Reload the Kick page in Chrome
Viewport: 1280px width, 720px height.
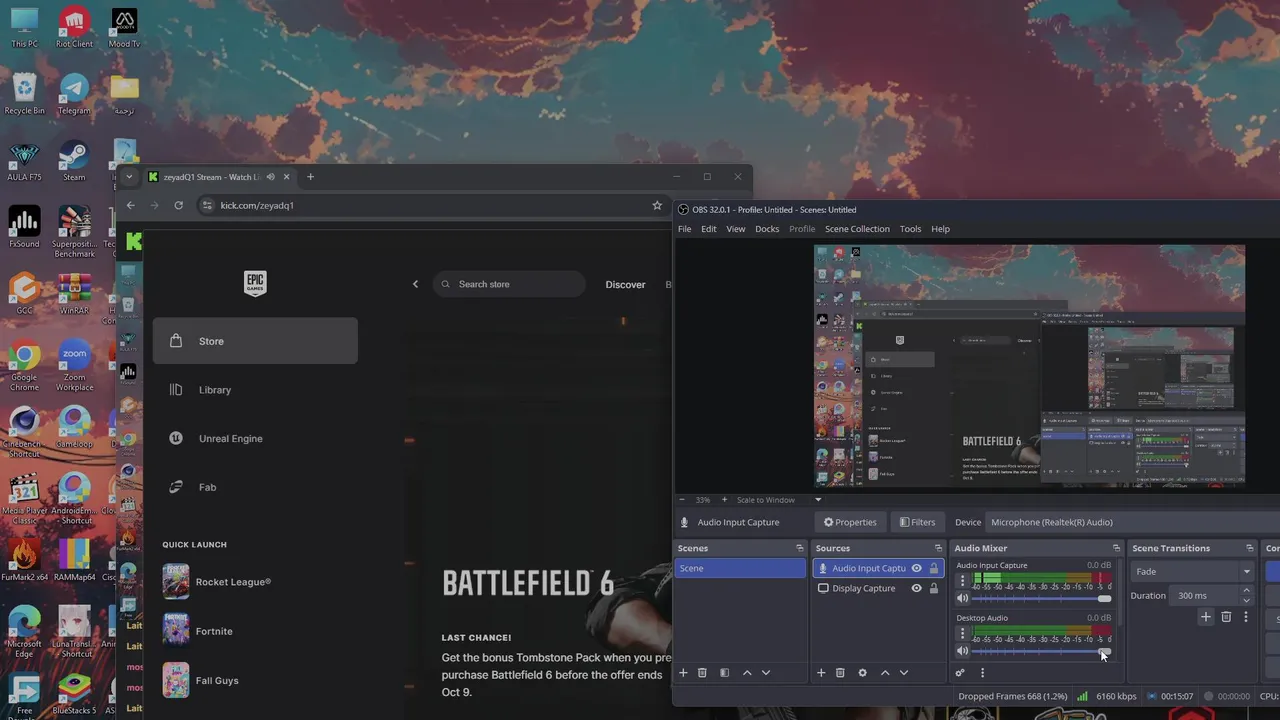(x=178, y=205)
